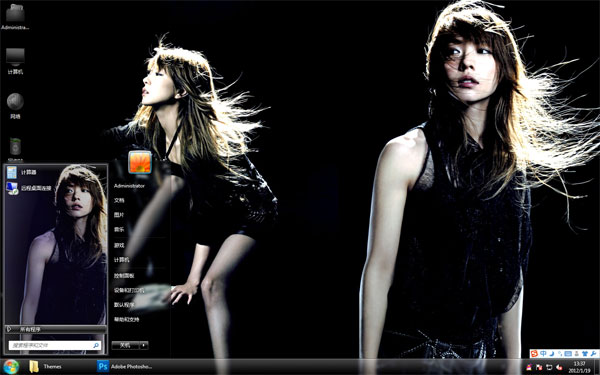The width and height of the screenshot is (600, 375).
Task: Open the taskbar clock and date
Action: 579,367
